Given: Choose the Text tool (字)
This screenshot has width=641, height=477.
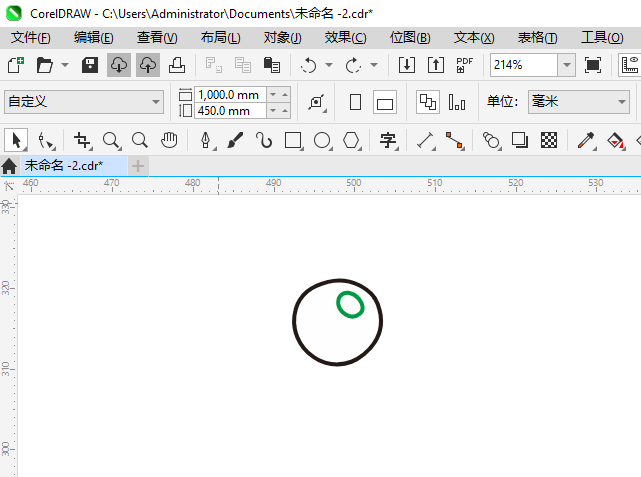Looking at the screenshot, I should coord(388,141).
